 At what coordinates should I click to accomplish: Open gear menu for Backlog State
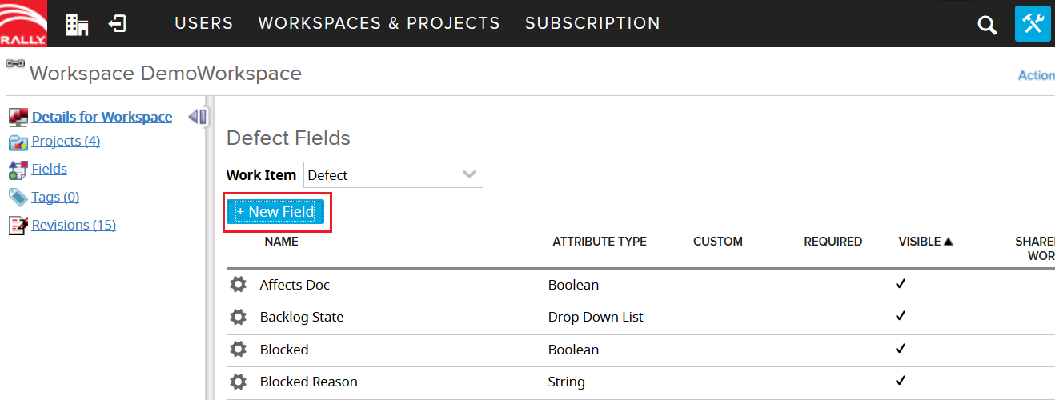tap(238, 317)
